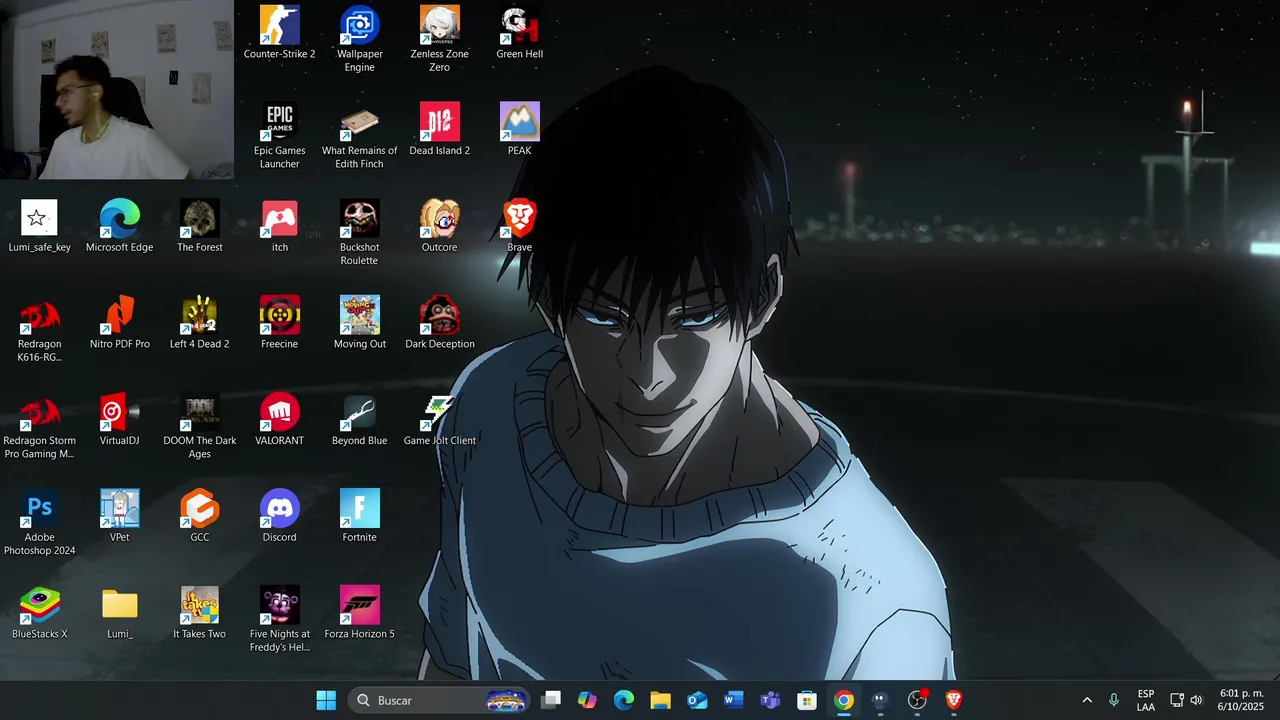Select the Lumi_safe_key file icon

coord(40,226)
